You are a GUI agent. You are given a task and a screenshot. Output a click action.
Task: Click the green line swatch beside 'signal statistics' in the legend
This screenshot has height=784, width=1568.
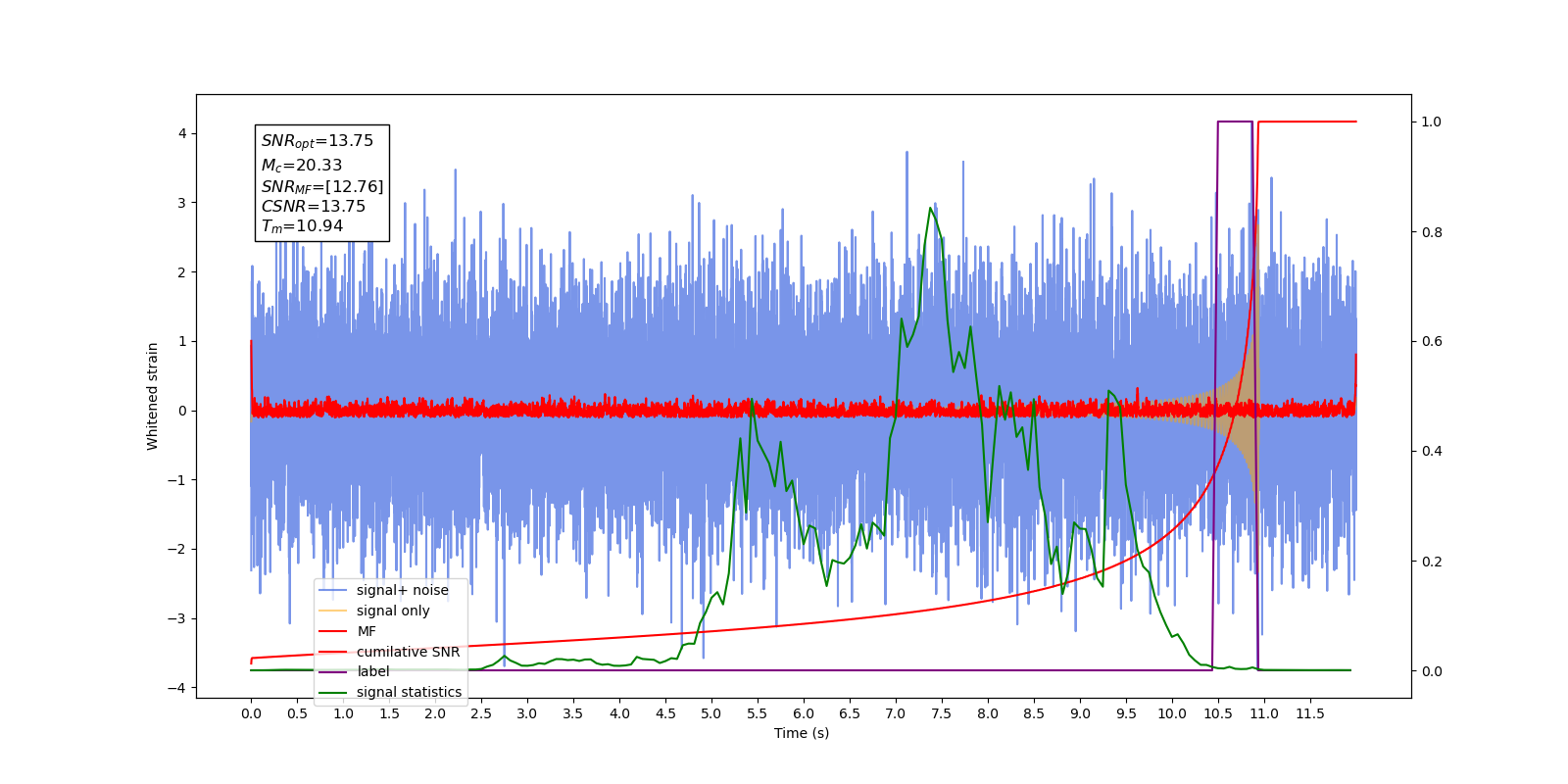pos(333,692)
